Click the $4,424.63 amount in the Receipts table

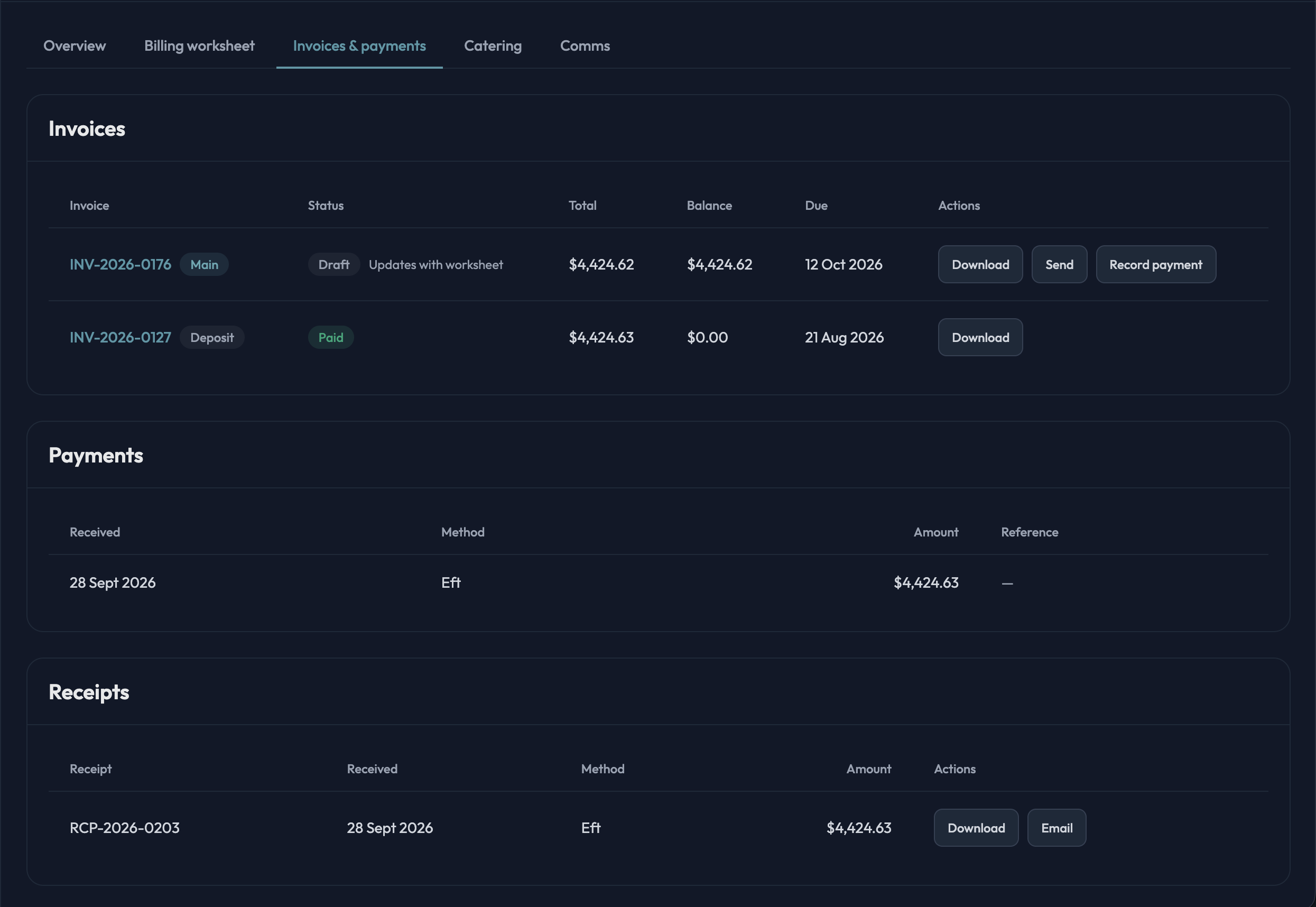[859, 827]
